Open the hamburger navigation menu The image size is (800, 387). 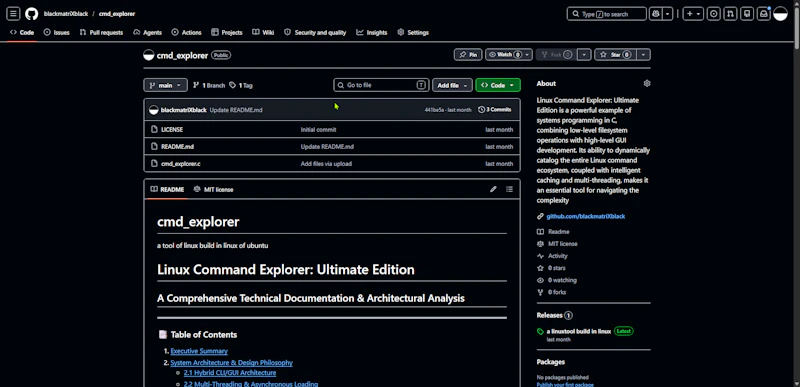tap(13, 14)
